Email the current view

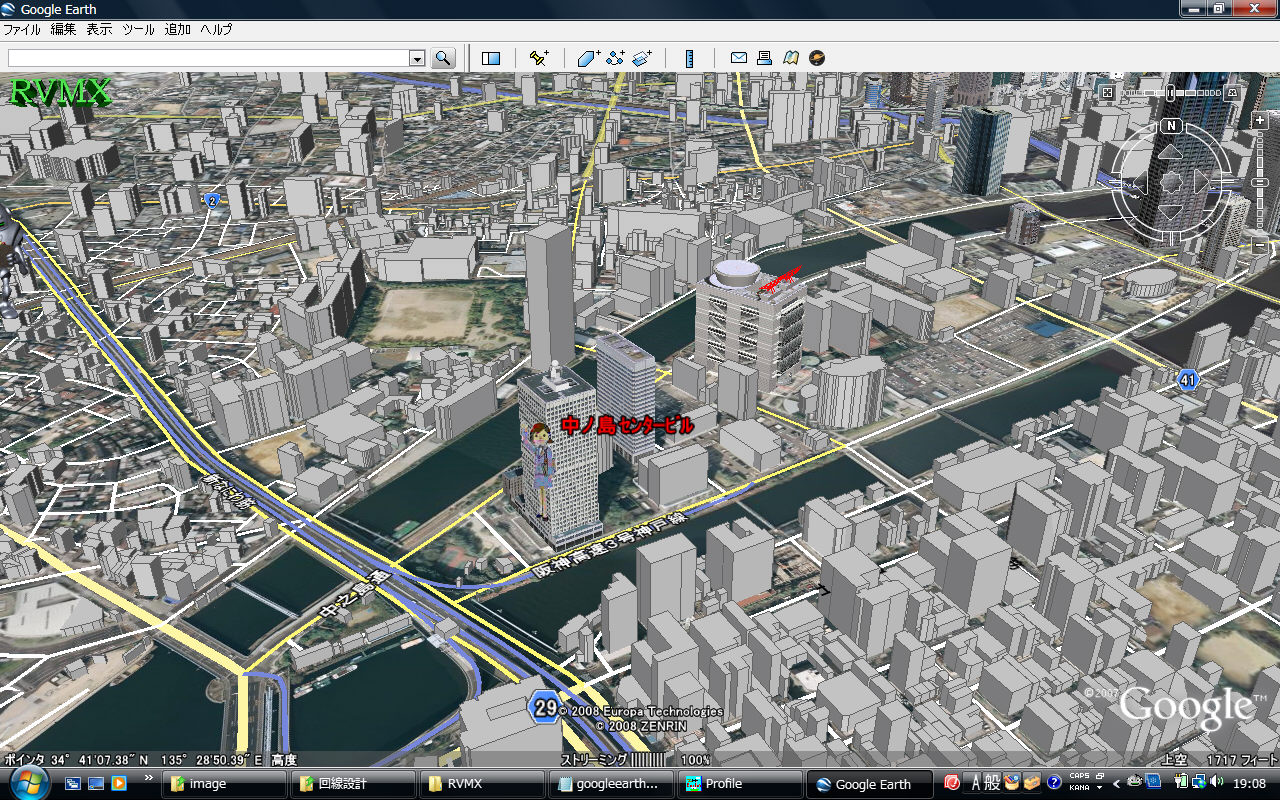click(739, 58)
